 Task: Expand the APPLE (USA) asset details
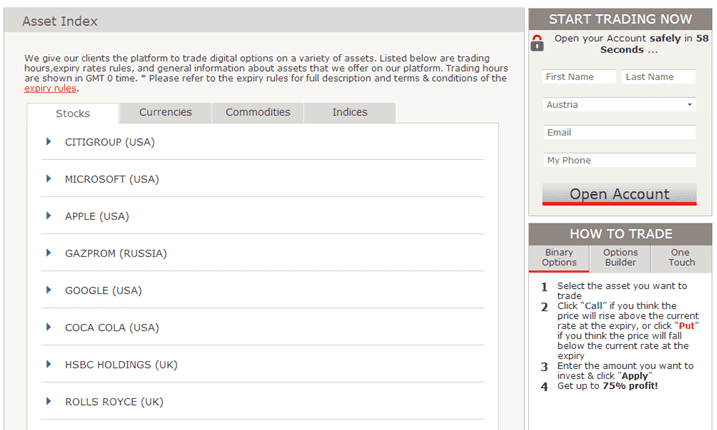pyautogui.click(x=48, y=216)
